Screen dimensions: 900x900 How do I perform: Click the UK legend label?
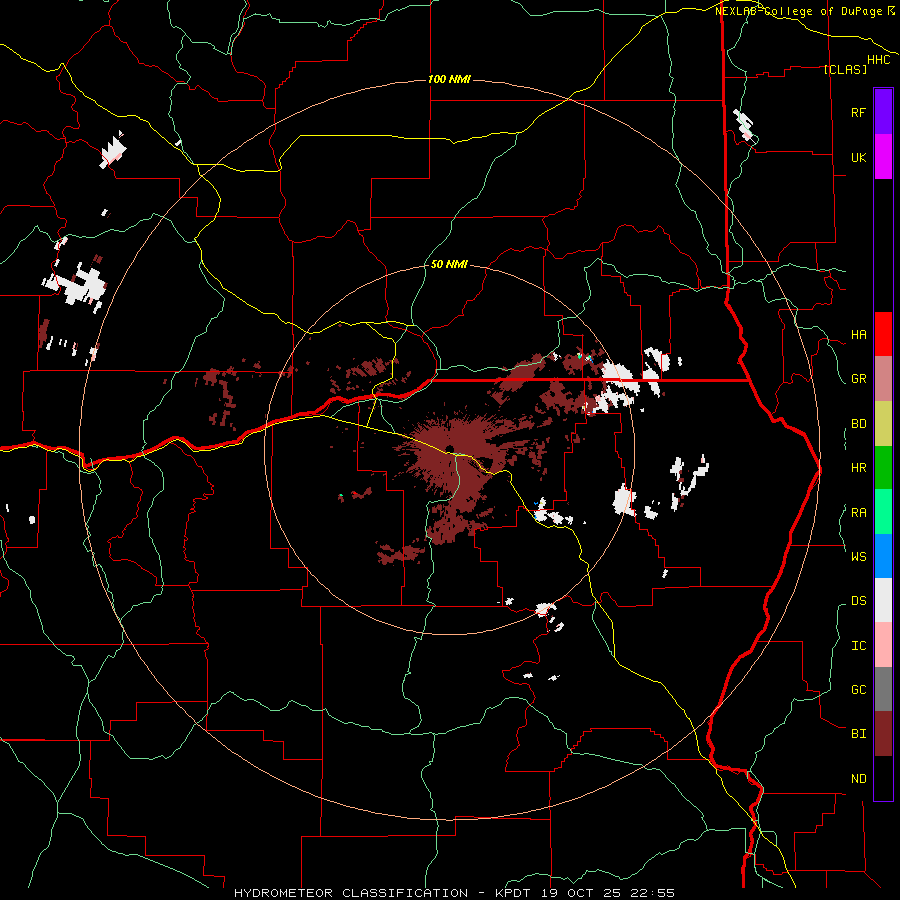tap(858, 157)
